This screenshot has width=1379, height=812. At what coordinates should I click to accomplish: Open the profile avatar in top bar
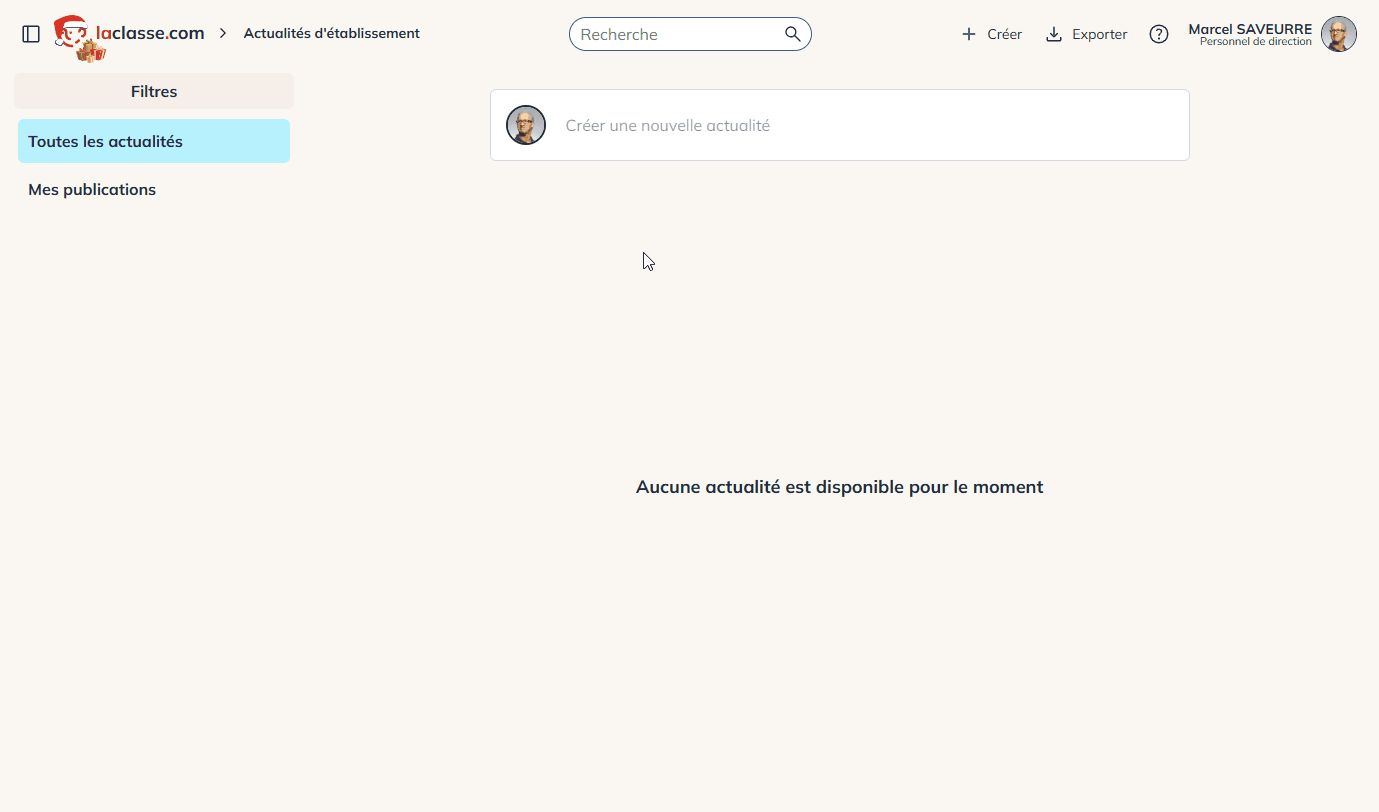coord(1338,34)
